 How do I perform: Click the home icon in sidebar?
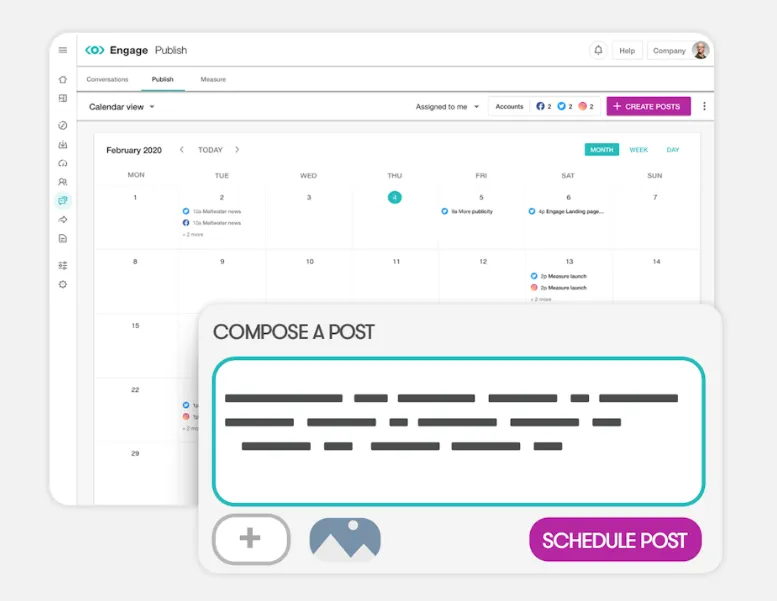click(63, 79)
